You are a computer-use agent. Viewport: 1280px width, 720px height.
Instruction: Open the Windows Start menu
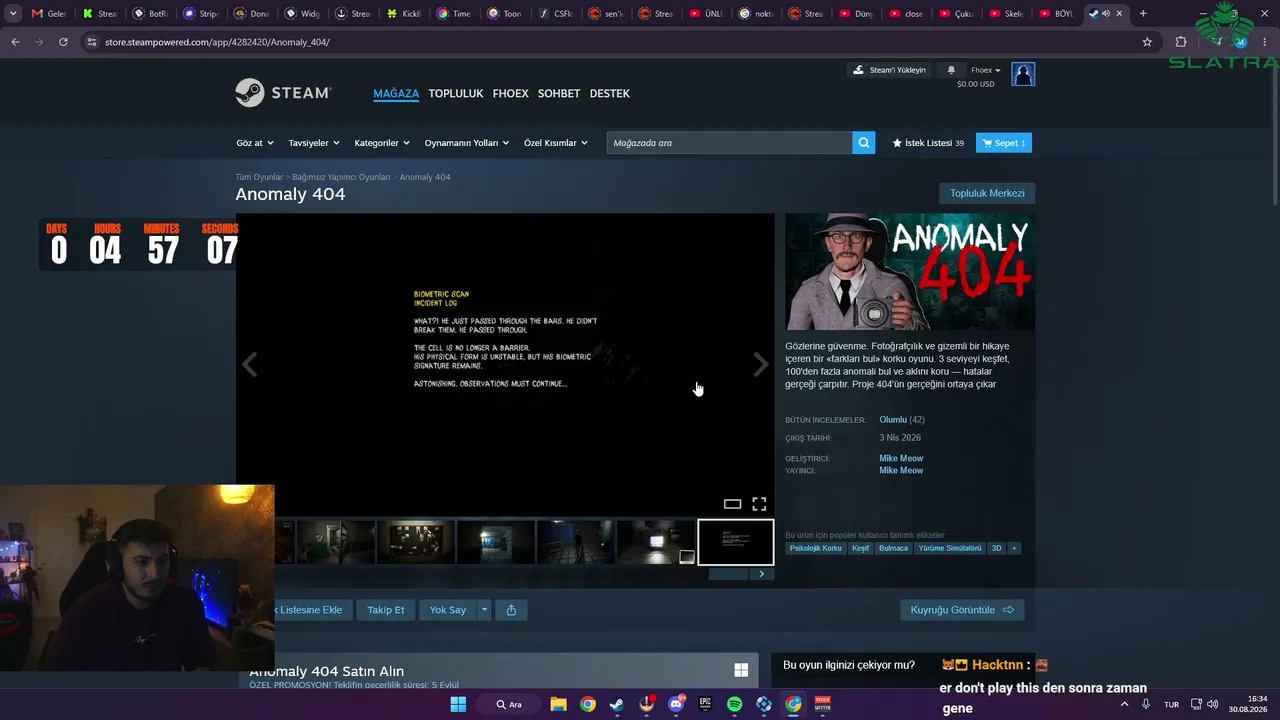(458, 704)
